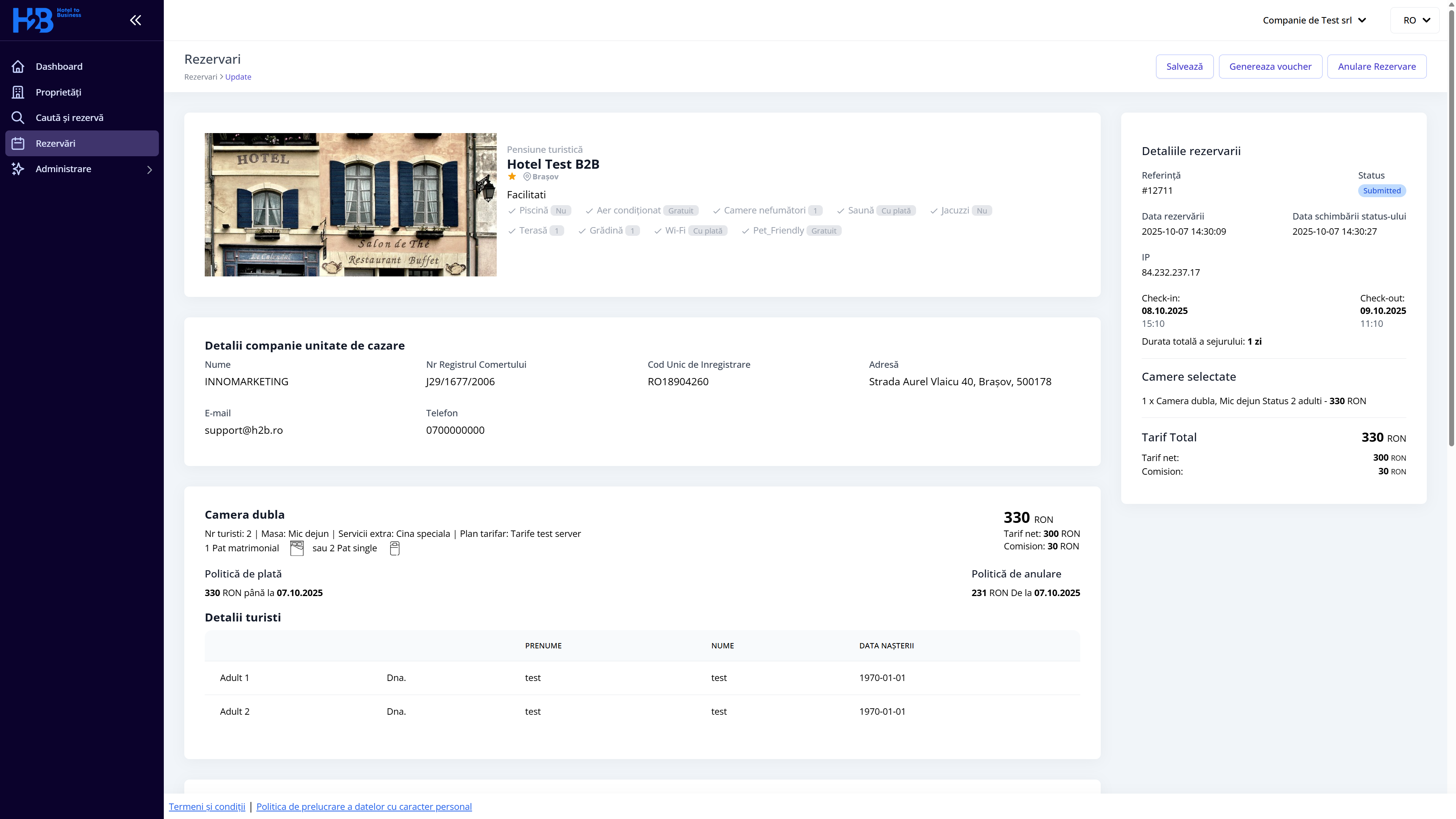The width and height of the screenshot is (1456, 819).
Task: Collapse the sidebar with double-chevron icon
Action: [136, 20]
